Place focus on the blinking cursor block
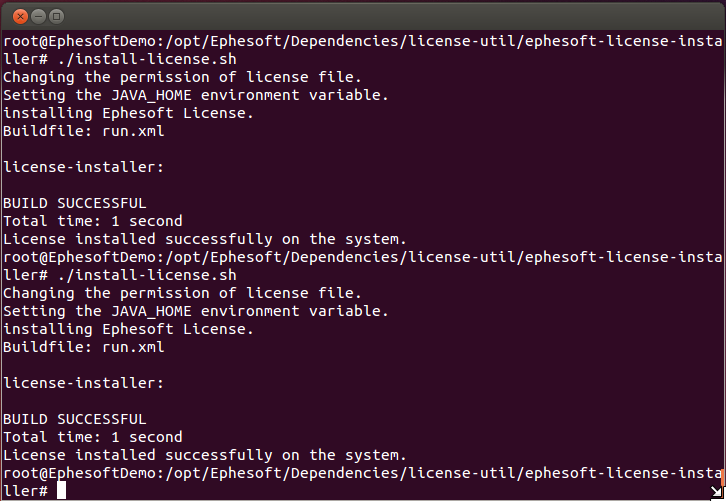Image resolution: width=726 pixels, height=501 pixels. [x=62, y=490]
